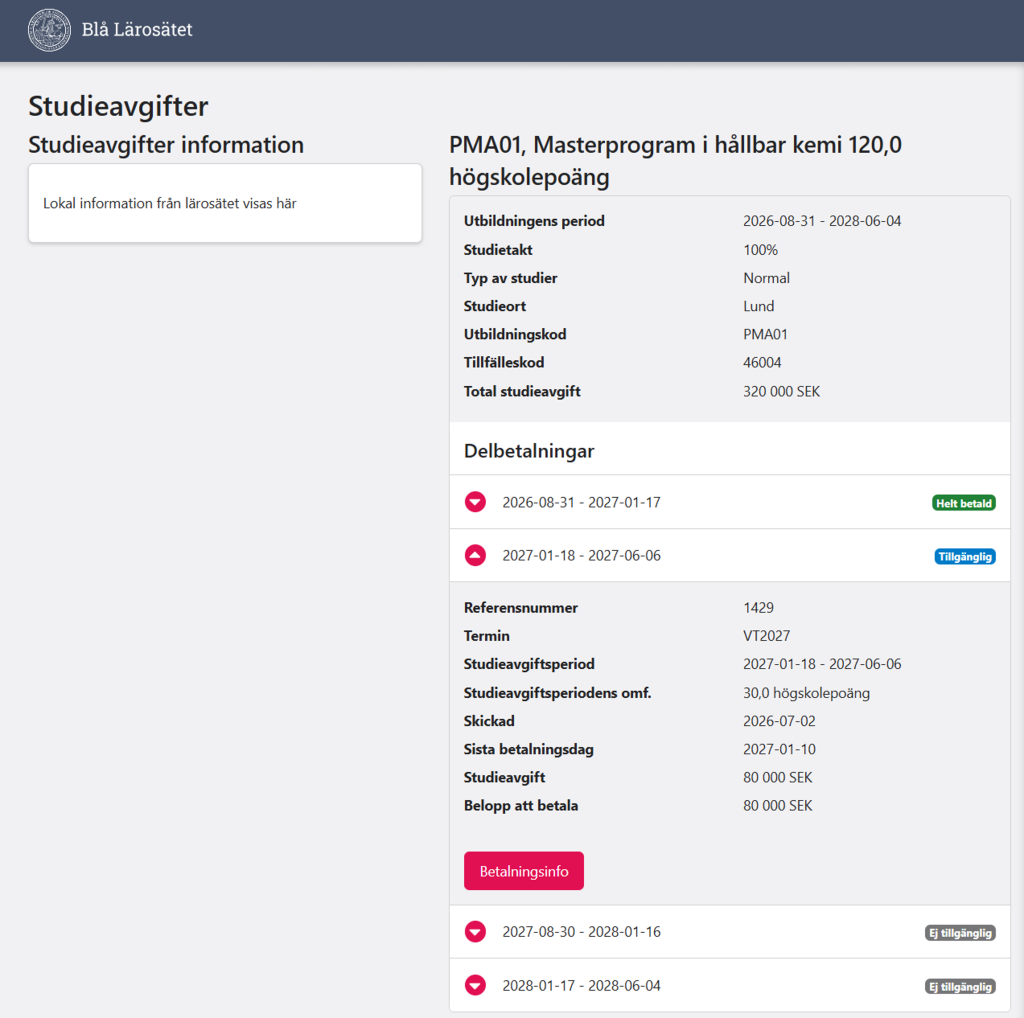1024x1018 pixels.
Task: Click the blue Tillgänglig status badge
Action: 965,556
